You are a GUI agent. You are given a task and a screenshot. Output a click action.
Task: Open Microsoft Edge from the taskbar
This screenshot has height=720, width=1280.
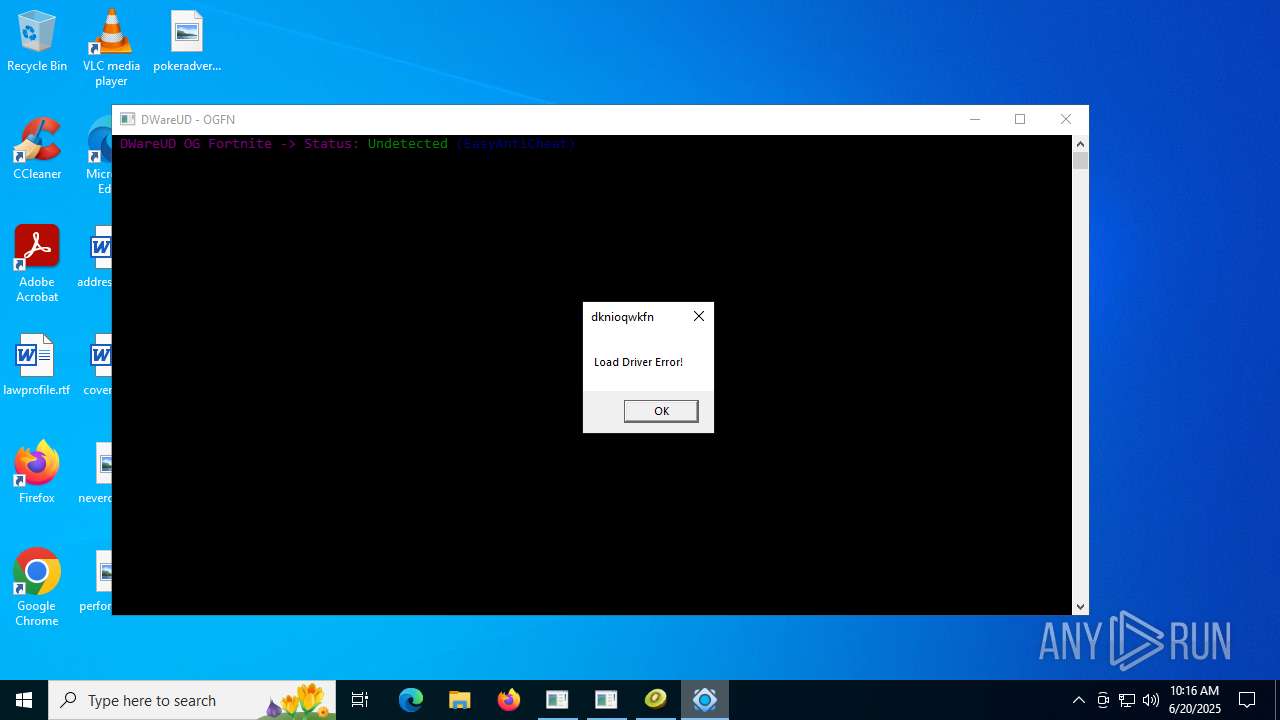(411, 700)
